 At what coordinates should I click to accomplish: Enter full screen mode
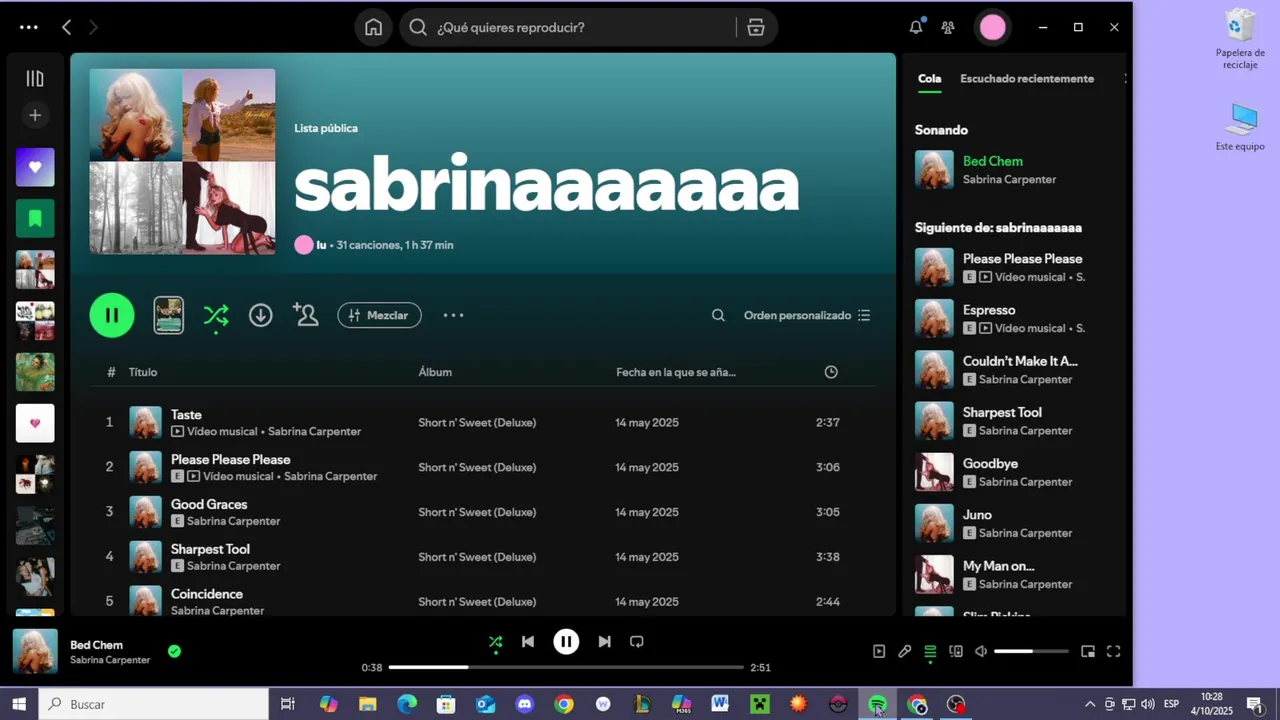click(x=1113, y=651)
